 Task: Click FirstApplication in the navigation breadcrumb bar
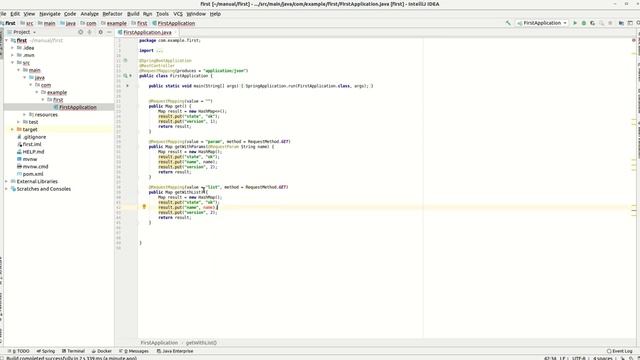[x=176, y=23]
